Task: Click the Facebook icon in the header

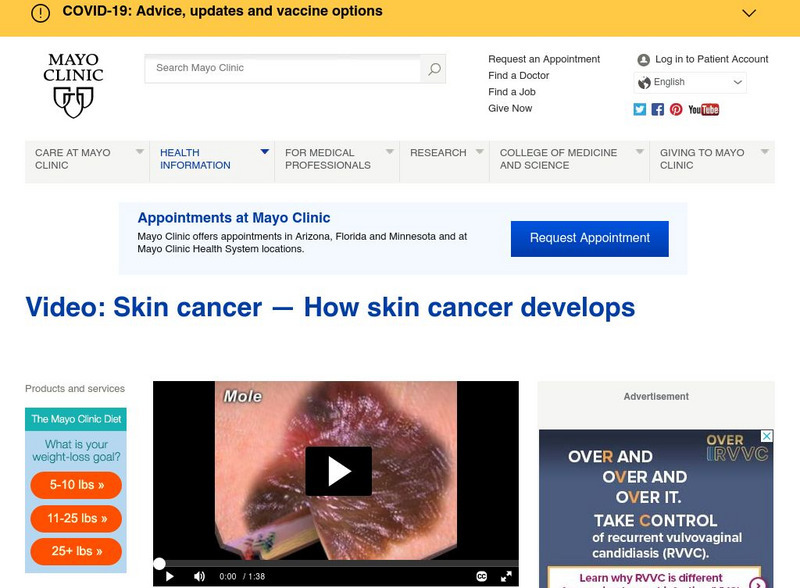Action: tap(658, 110)
